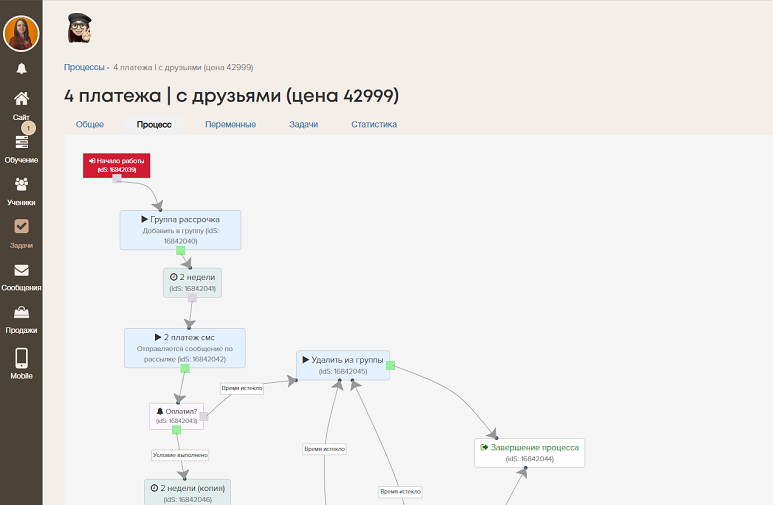
Task: Open the Задачи checkmark section
Action: point(21,232)
